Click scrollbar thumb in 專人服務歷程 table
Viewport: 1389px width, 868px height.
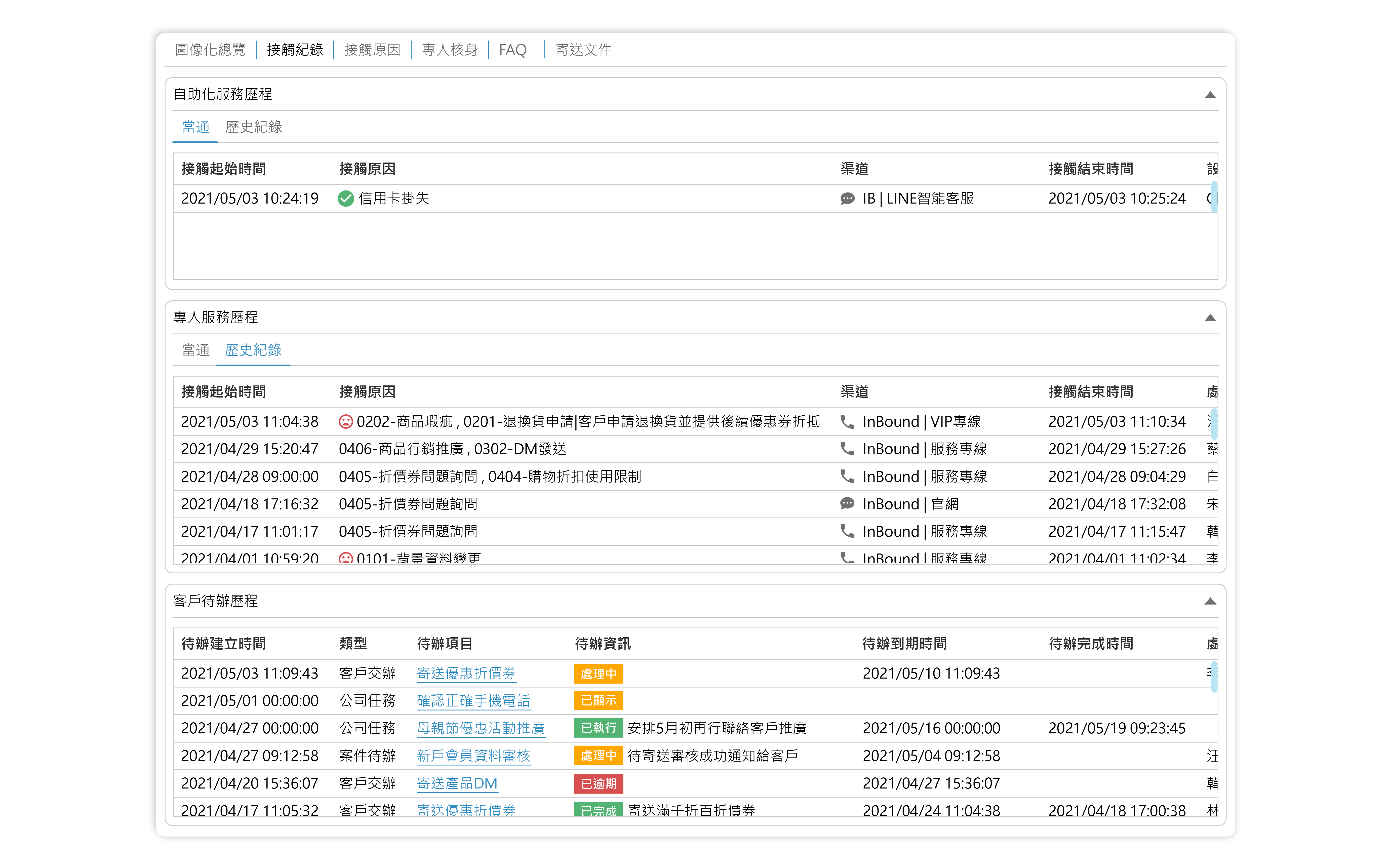coord(1214,424)
